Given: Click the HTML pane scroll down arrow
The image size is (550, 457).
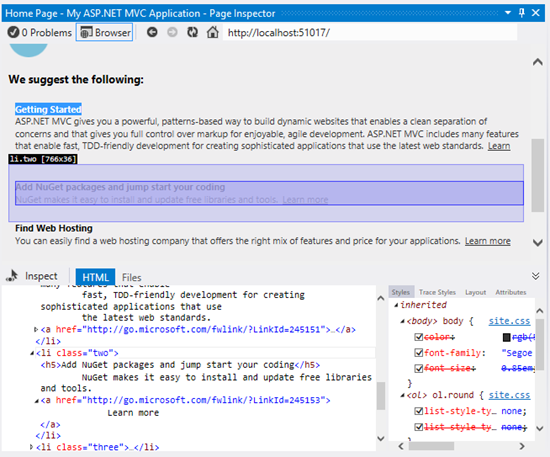Looking at the screenshot, I should [x=381, y=438].
